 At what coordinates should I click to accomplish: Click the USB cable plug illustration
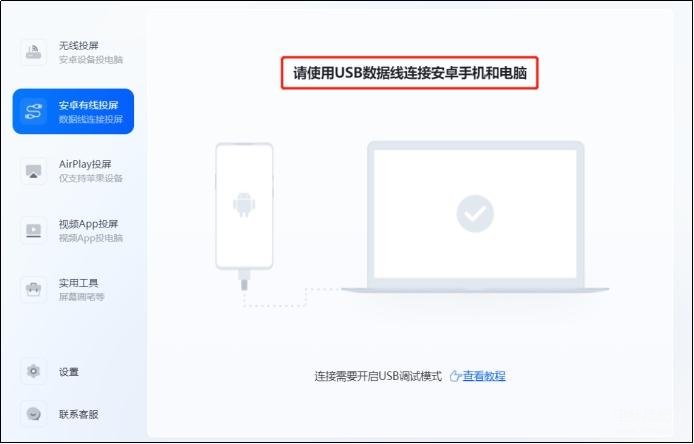click(244, 280)
